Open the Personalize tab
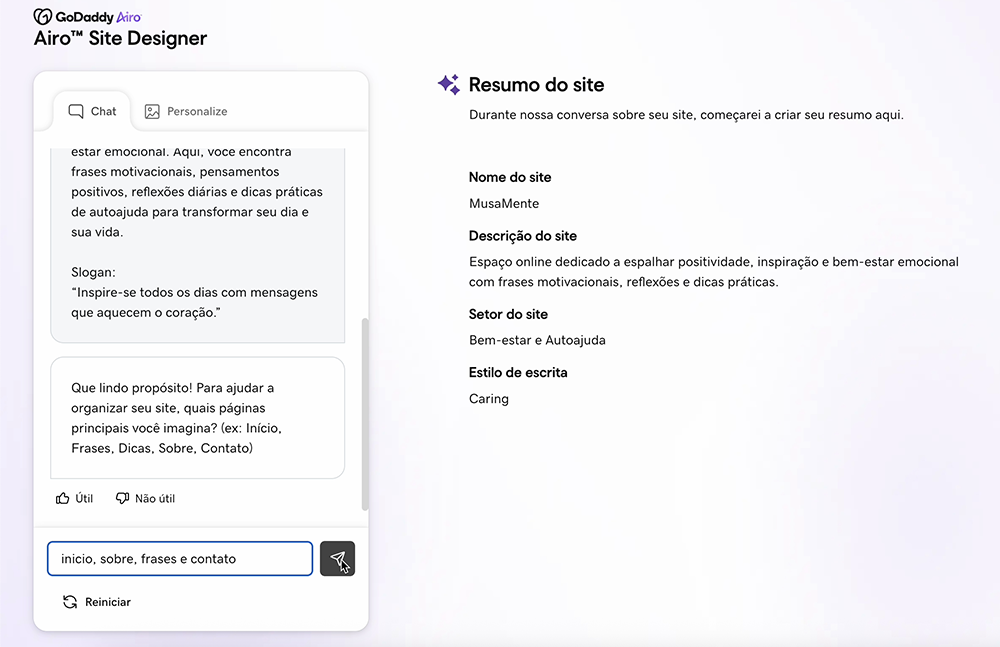 click(x=186, y=111)
